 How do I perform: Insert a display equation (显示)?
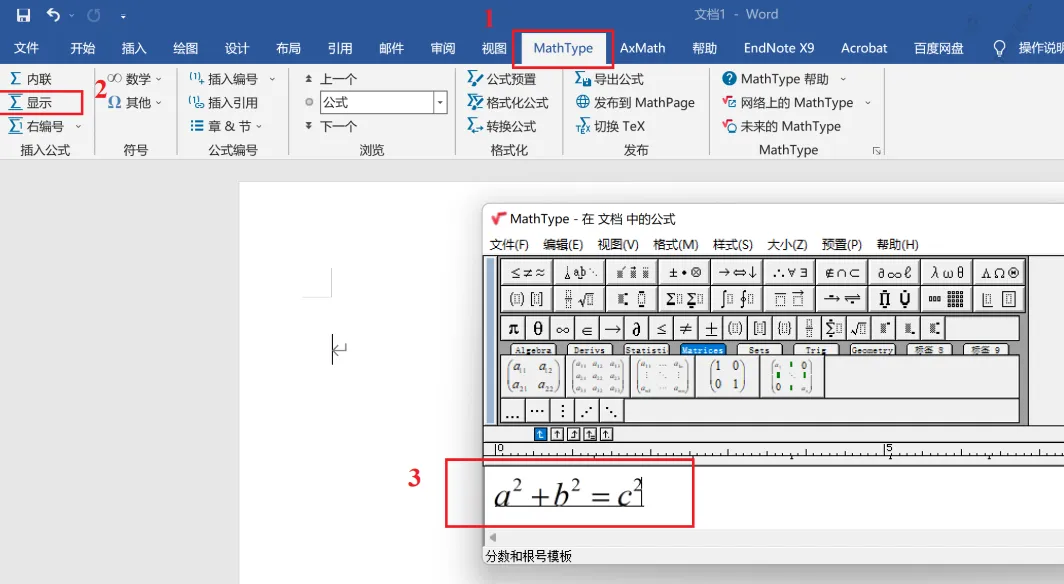click(31, 103)
